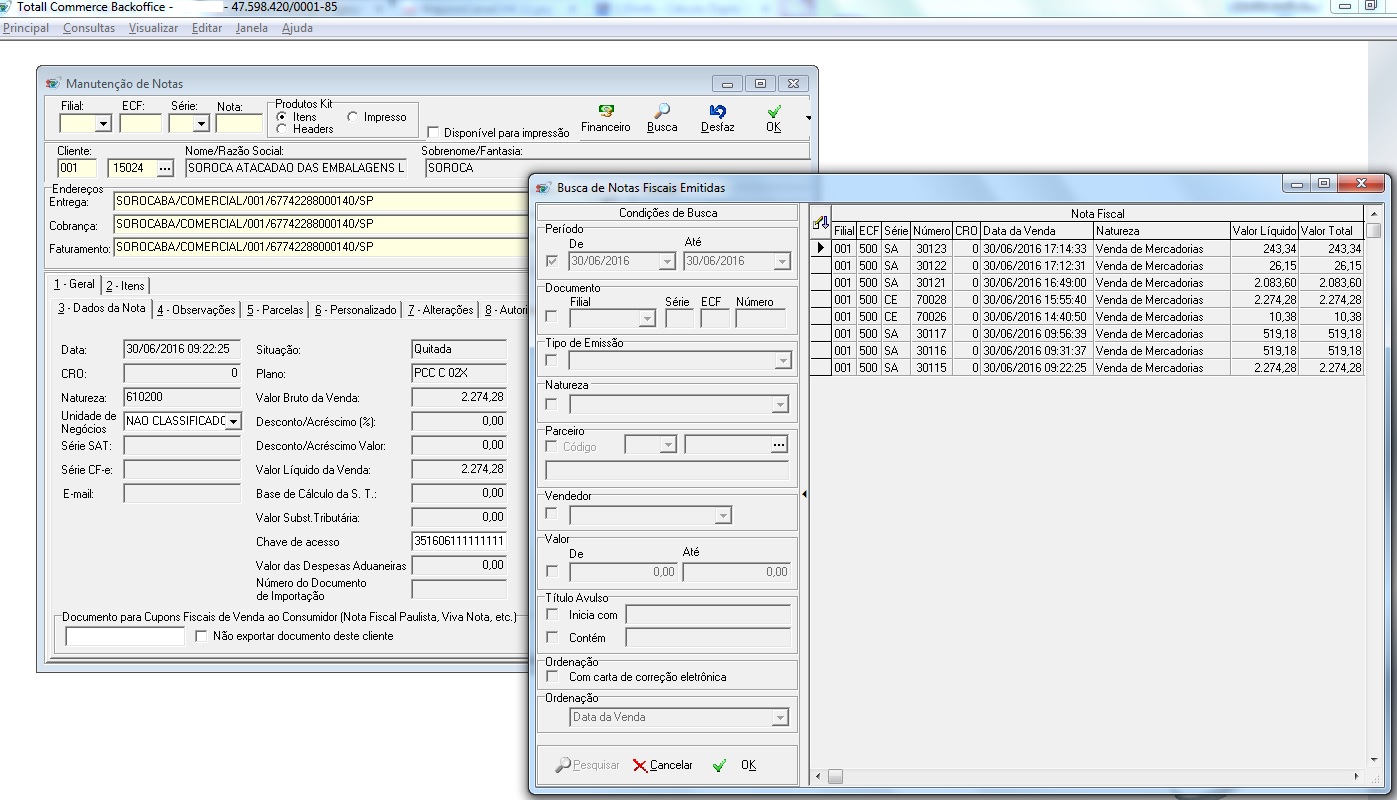Click the grid sort/config icon above Filial column
Viewport: 1397px width, 800px height.
click(820, 221)
